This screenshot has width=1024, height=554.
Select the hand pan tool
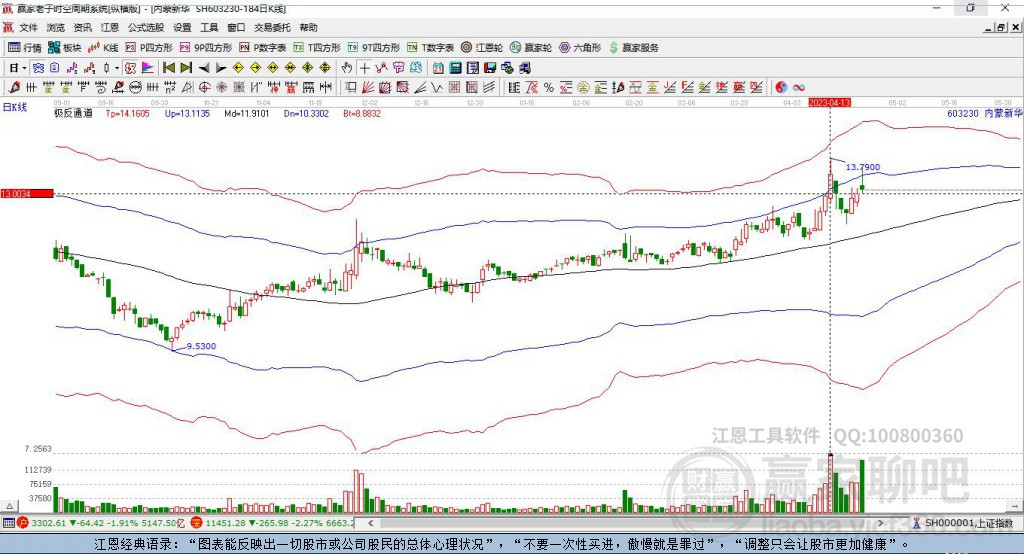347,67
